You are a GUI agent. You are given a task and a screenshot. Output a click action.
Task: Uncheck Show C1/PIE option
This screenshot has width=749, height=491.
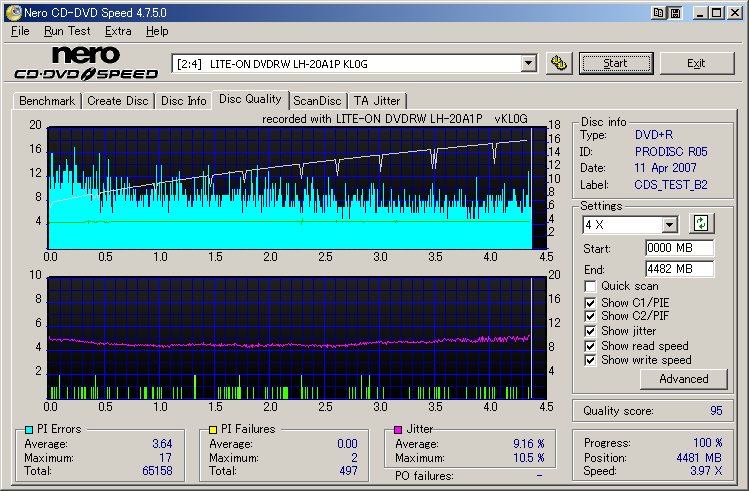(x=590, y=301)
